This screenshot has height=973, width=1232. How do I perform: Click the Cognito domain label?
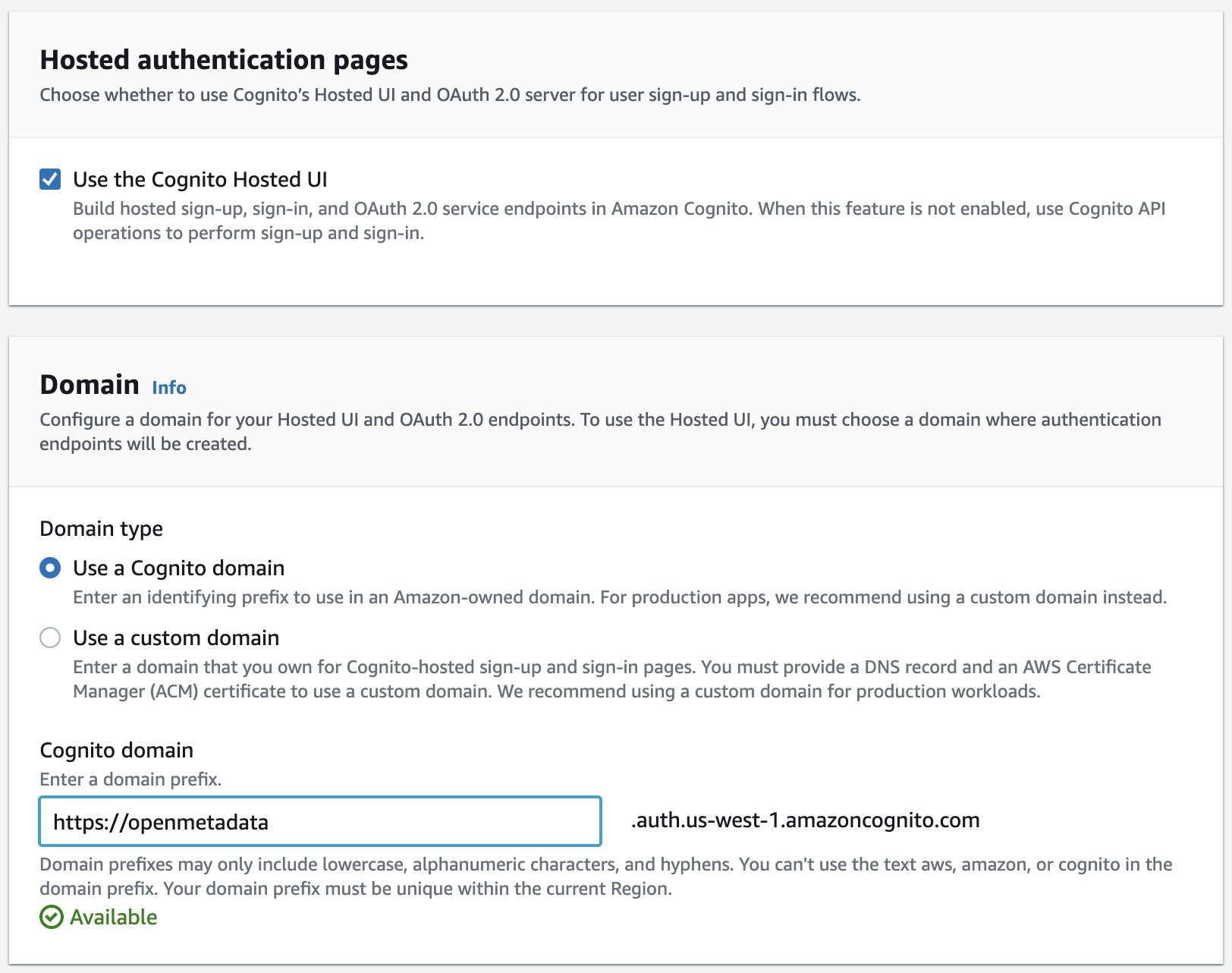pos(117,750)
